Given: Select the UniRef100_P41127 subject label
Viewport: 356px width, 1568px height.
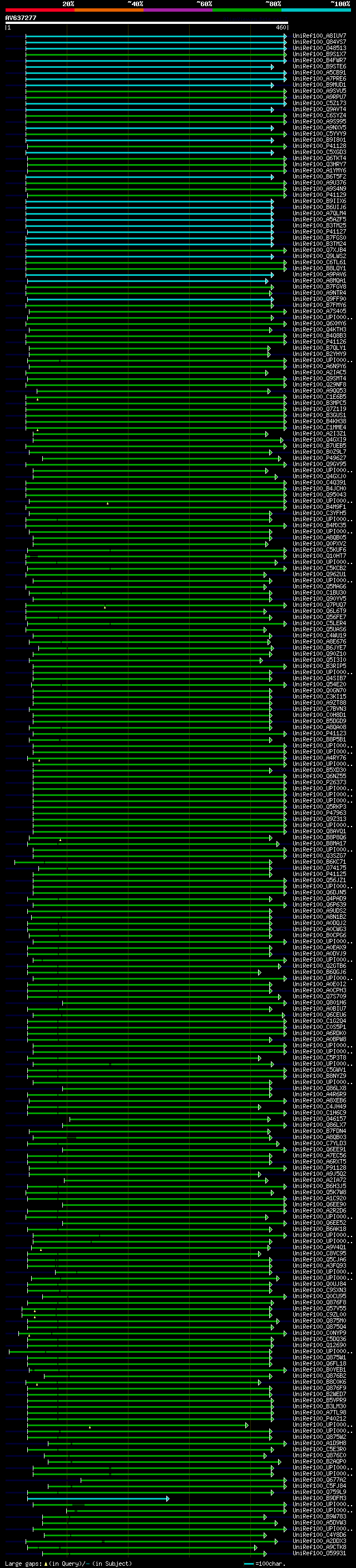Looking at the screenshot, I should 319,232.
